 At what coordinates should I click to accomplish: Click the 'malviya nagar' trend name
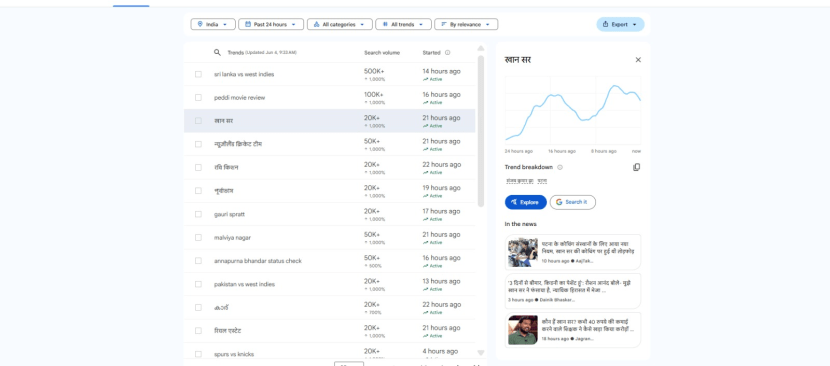coord(232,237)
